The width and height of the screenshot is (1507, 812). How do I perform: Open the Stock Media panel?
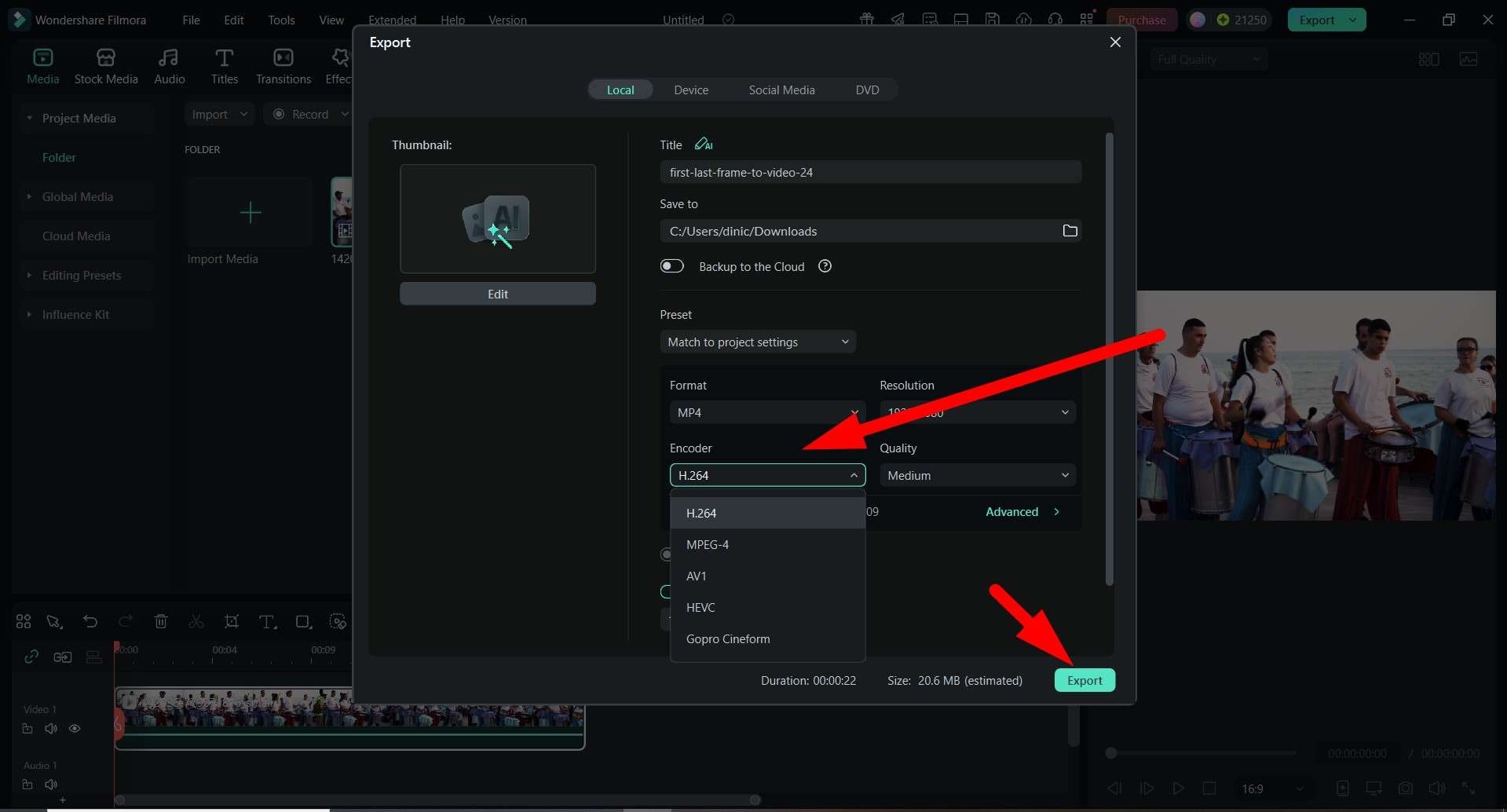pyautogui.click(x=106, y=66)
